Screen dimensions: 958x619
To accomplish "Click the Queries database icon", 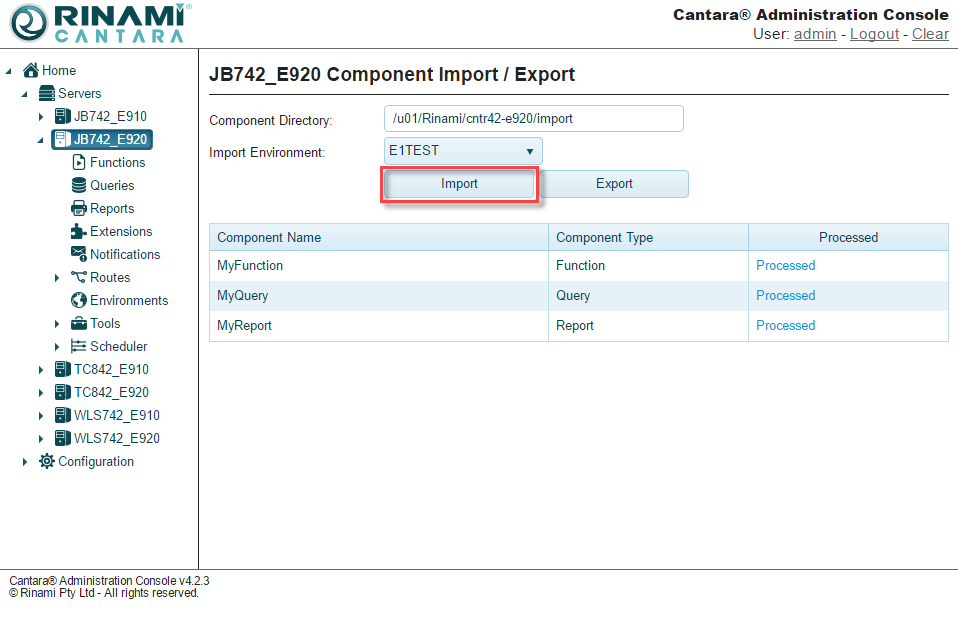I will click(79, 185).
